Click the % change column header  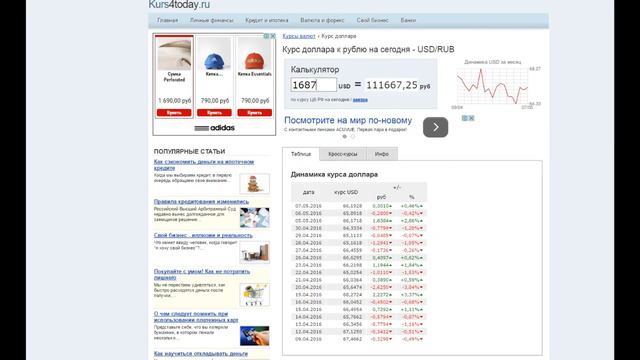pyautogui.click(x=411, y=197)
